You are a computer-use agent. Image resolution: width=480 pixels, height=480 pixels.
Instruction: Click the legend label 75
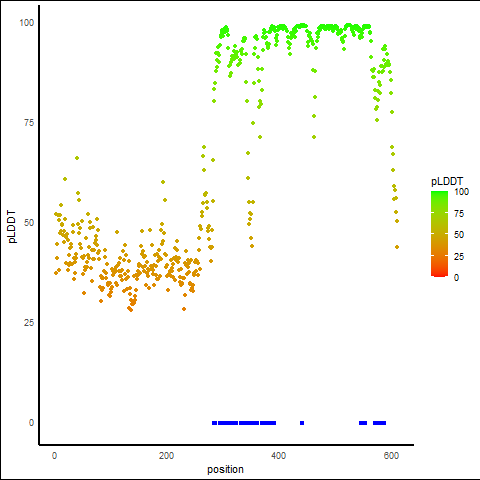[459, 213]
